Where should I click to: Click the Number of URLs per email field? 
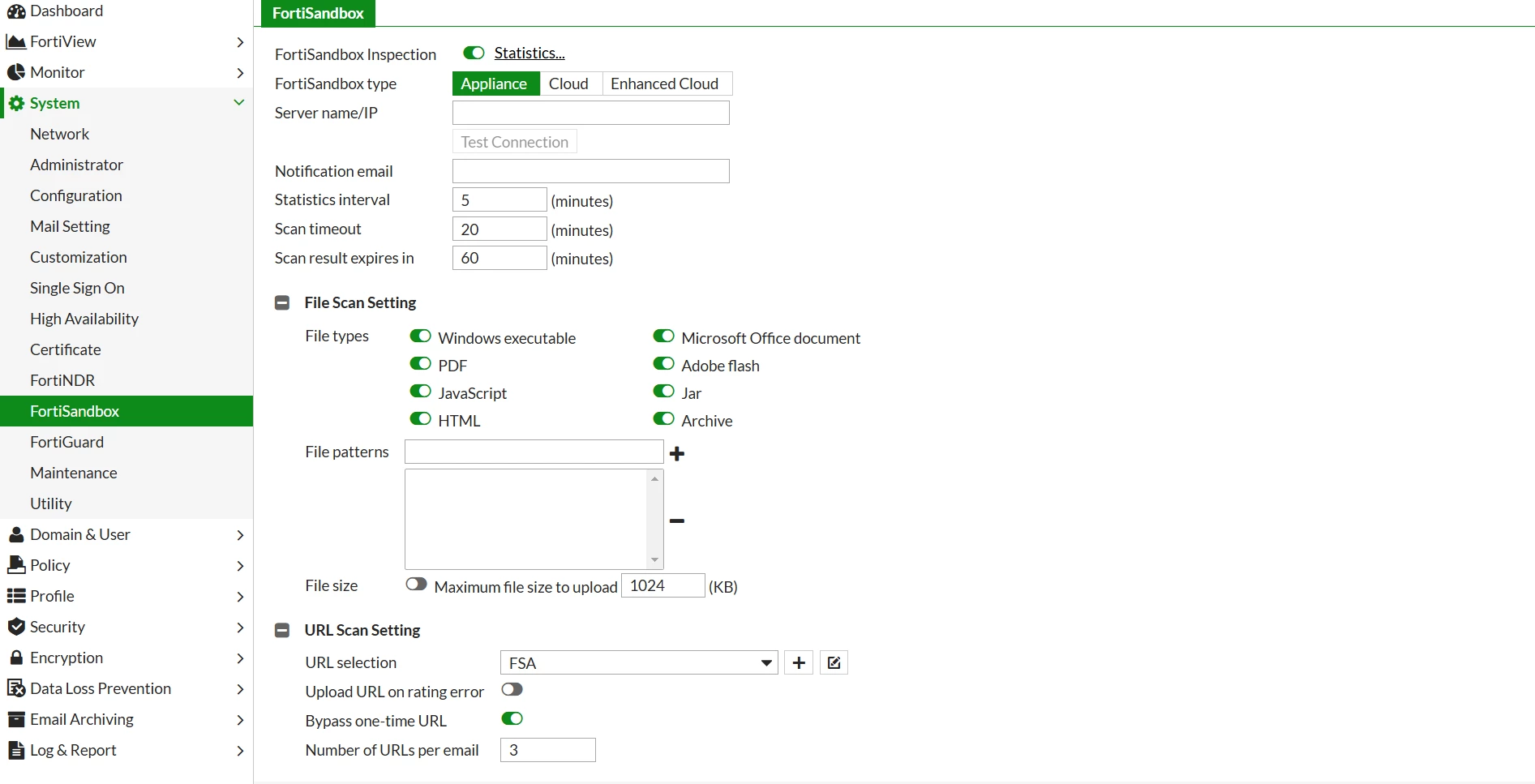click(x=548, y=750)
